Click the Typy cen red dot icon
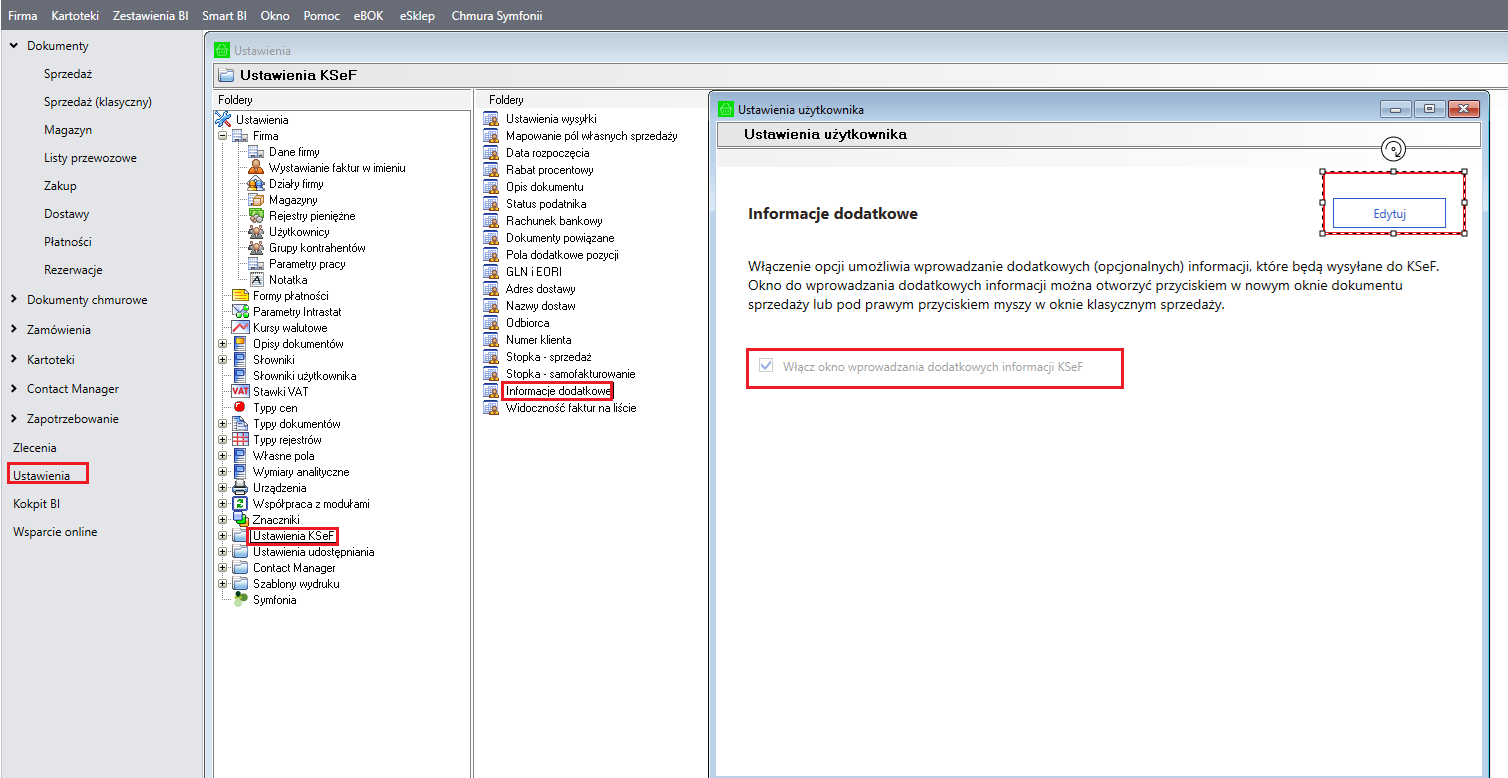 240,408
